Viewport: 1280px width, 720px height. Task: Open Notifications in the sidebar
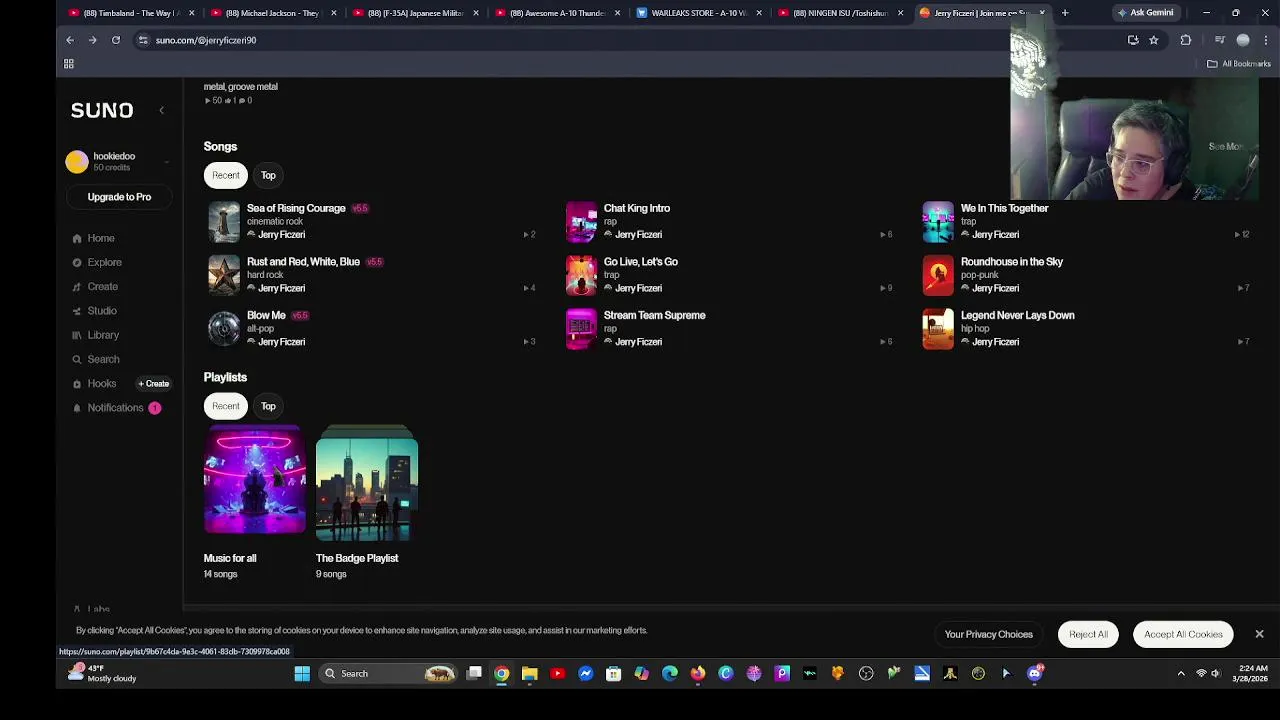pyautogui.click(x=115, y=408)
